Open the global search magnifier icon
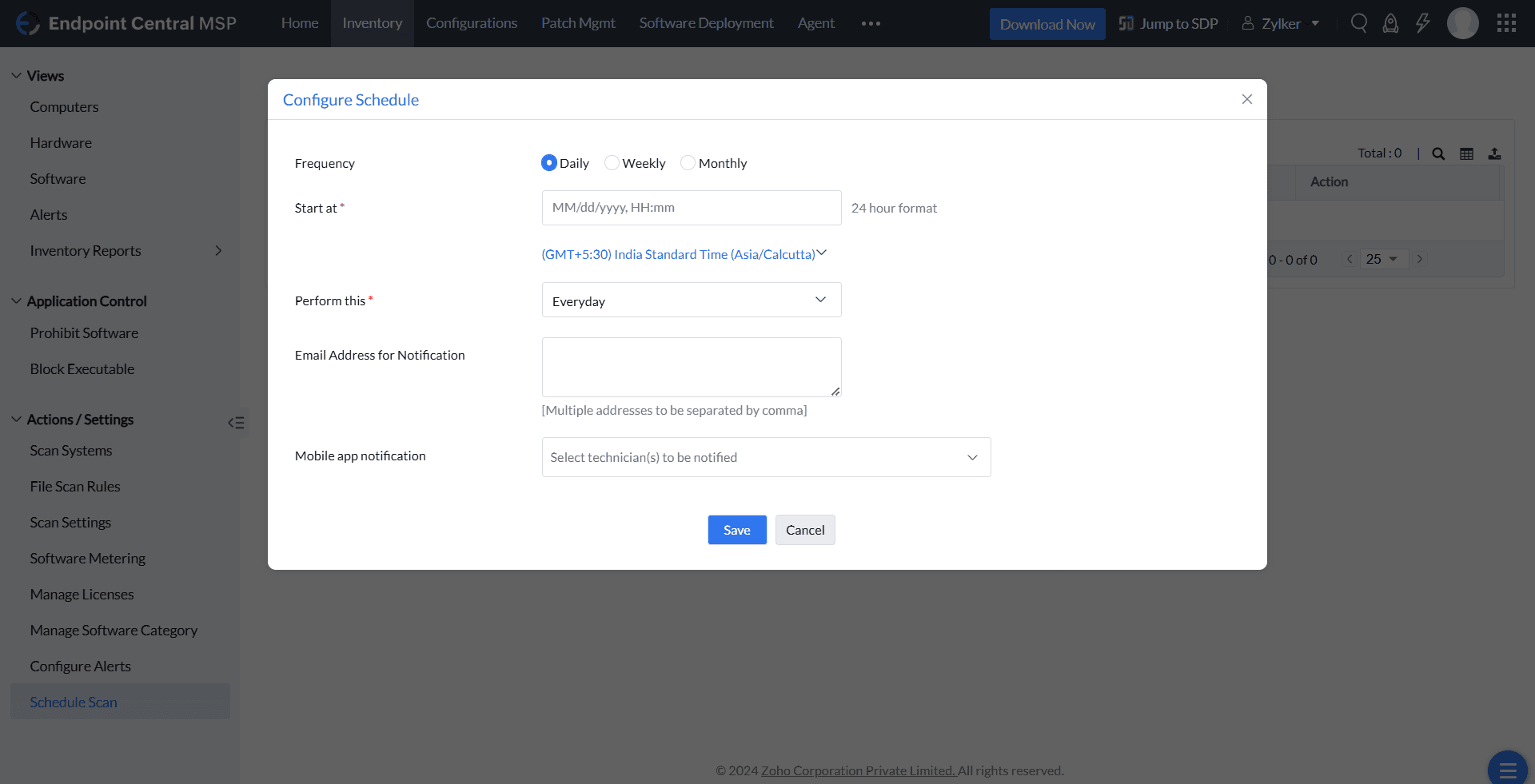Image resolution: width=1535 pixels, height=784 pixels. pyautogui.click(x=1358, y=23)
